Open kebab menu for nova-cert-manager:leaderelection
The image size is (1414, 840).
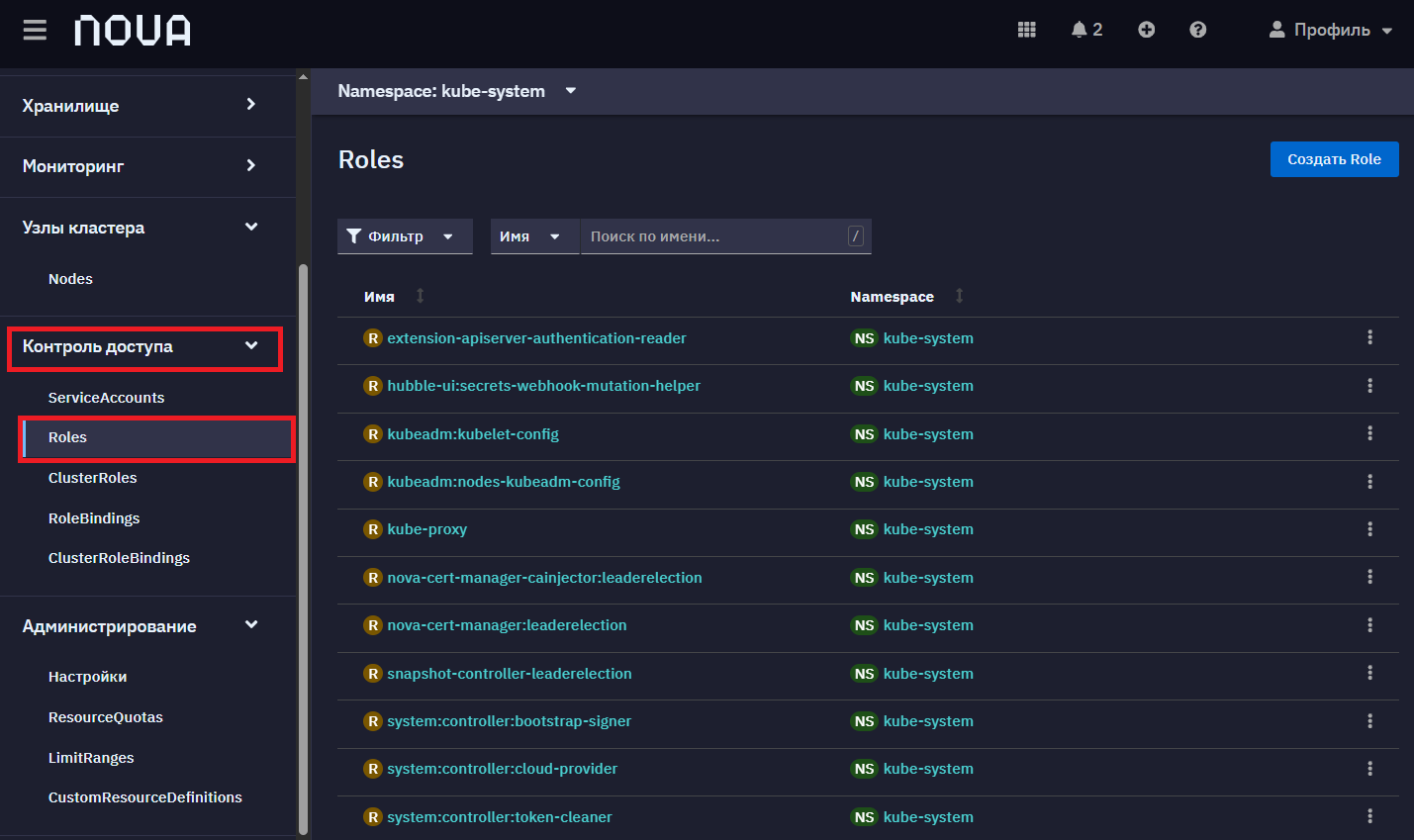coord(1369,624)
